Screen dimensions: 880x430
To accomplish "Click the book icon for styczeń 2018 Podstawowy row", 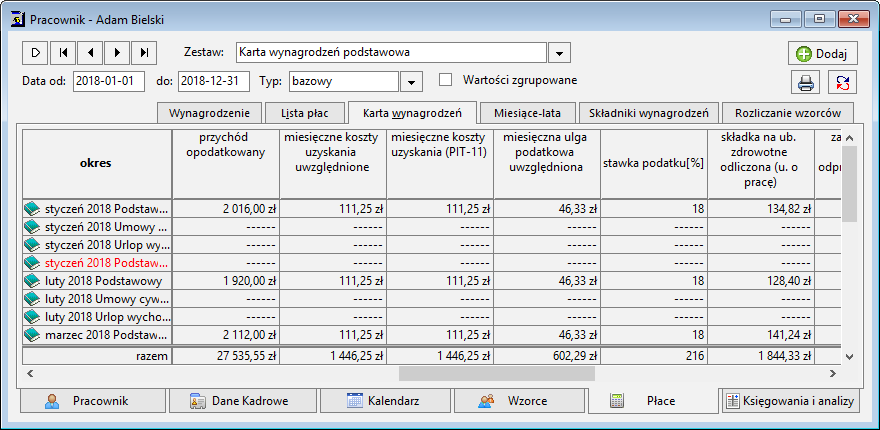I will (x=33, y=209).
